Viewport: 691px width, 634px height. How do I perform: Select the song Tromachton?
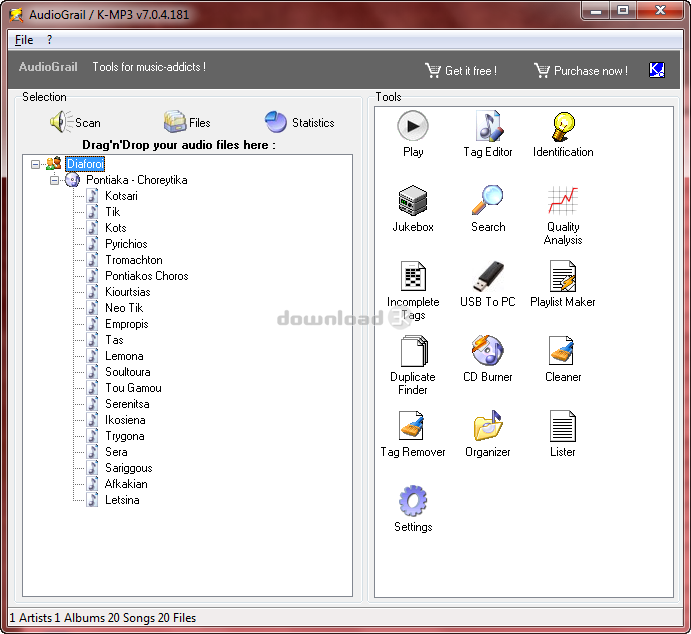point(134,260)
